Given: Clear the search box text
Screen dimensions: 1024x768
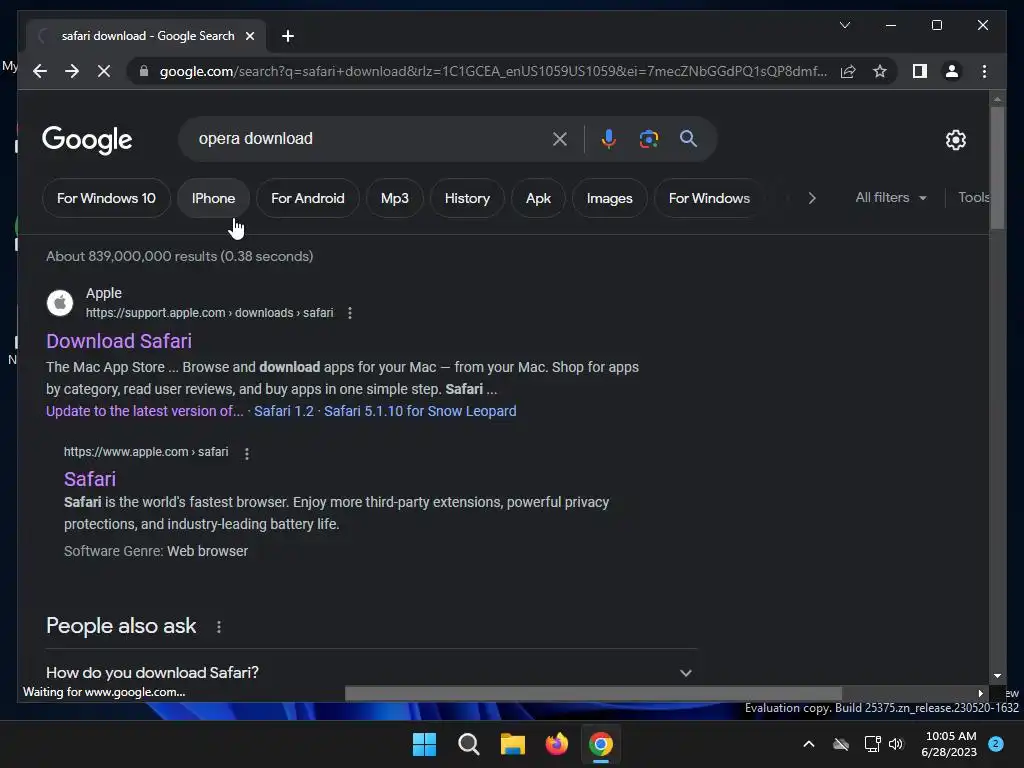Looking at the screenshot, I should (x=560, y=139).
